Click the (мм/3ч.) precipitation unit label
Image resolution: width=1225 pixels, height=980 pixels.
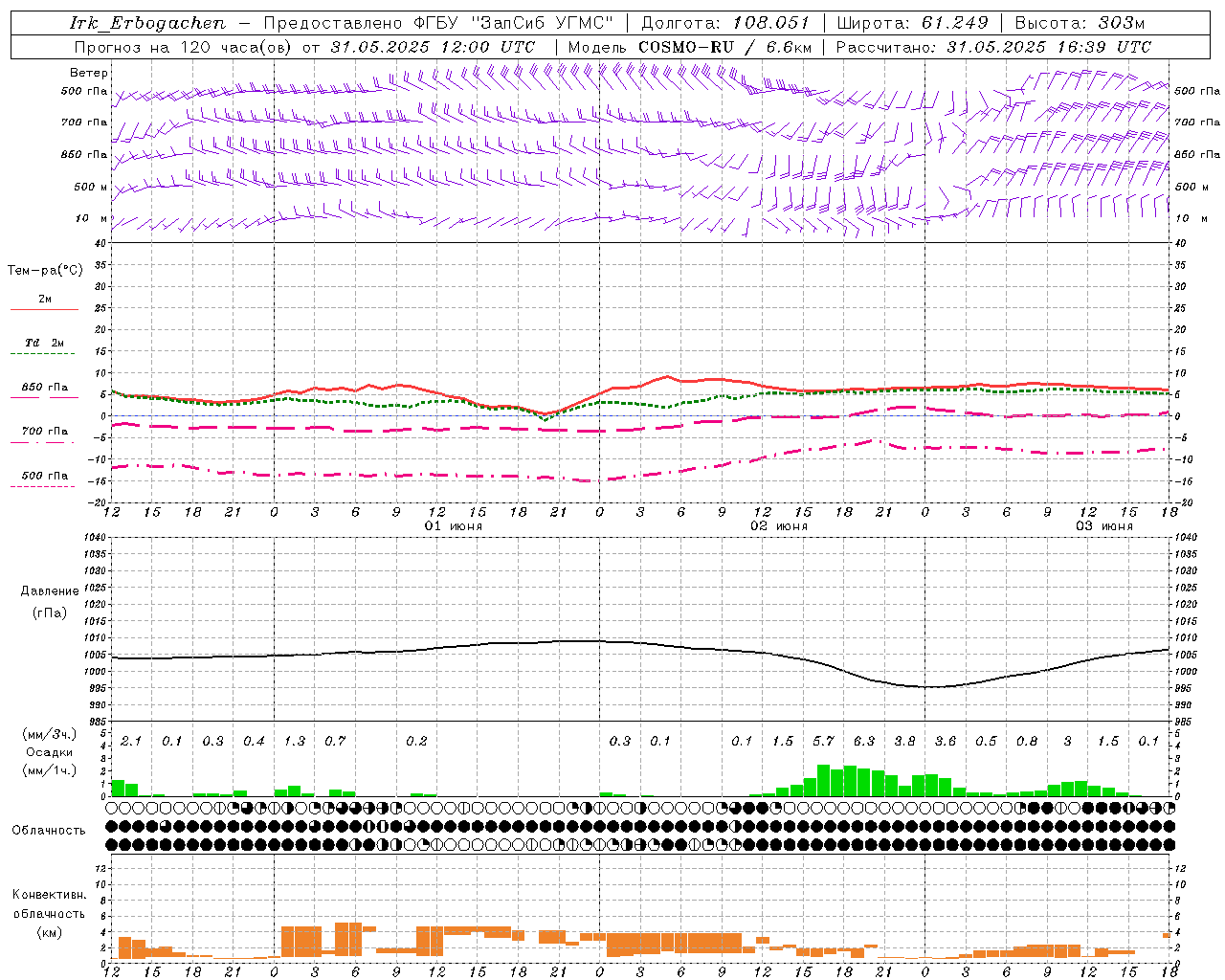(x=50, y=734)
